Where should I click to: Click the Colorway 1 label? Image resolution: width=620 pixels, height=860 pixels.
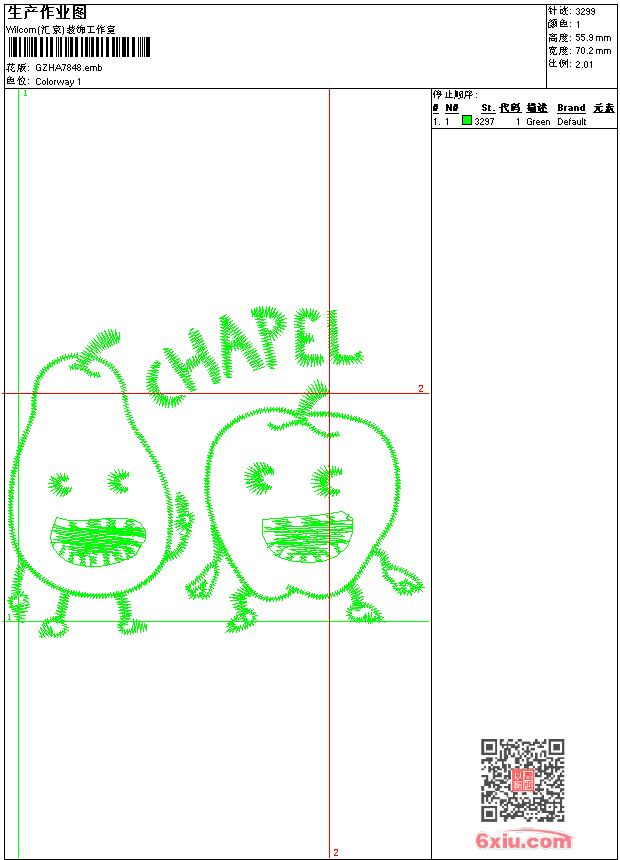click(58, 82)
